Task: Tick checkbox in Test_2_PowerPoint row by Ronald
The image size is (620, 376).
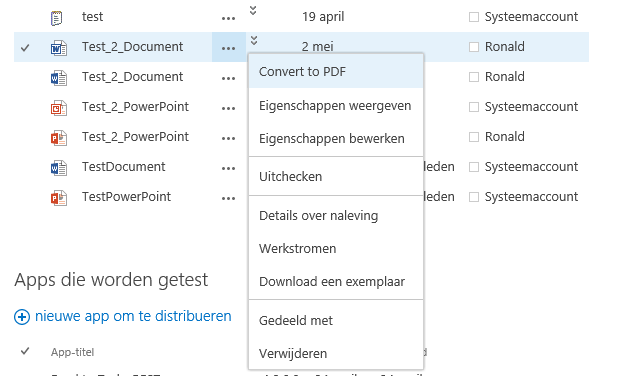Action: pyautogui.click(x=474, y=137)
